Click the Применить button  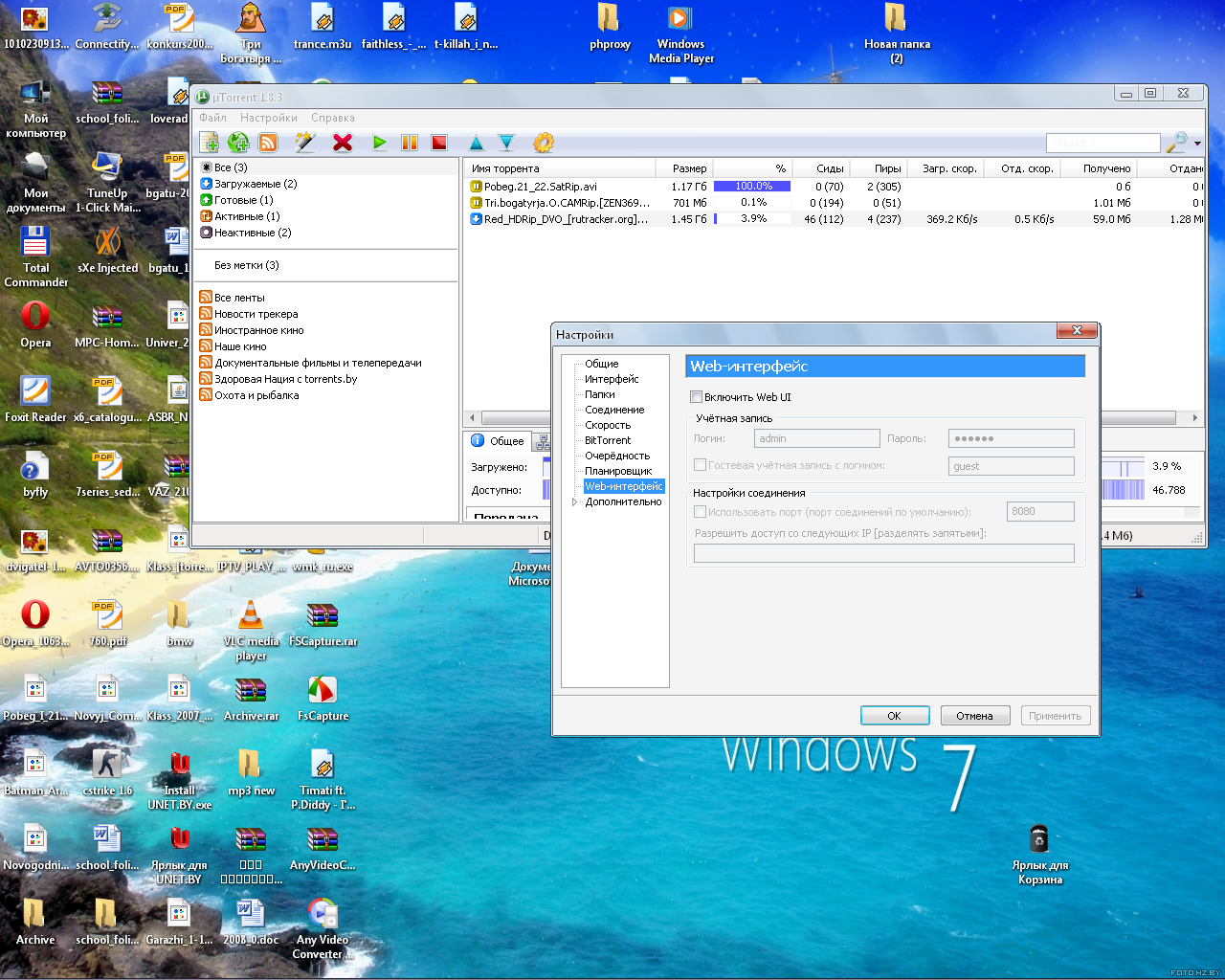(x=1056, y=716)
